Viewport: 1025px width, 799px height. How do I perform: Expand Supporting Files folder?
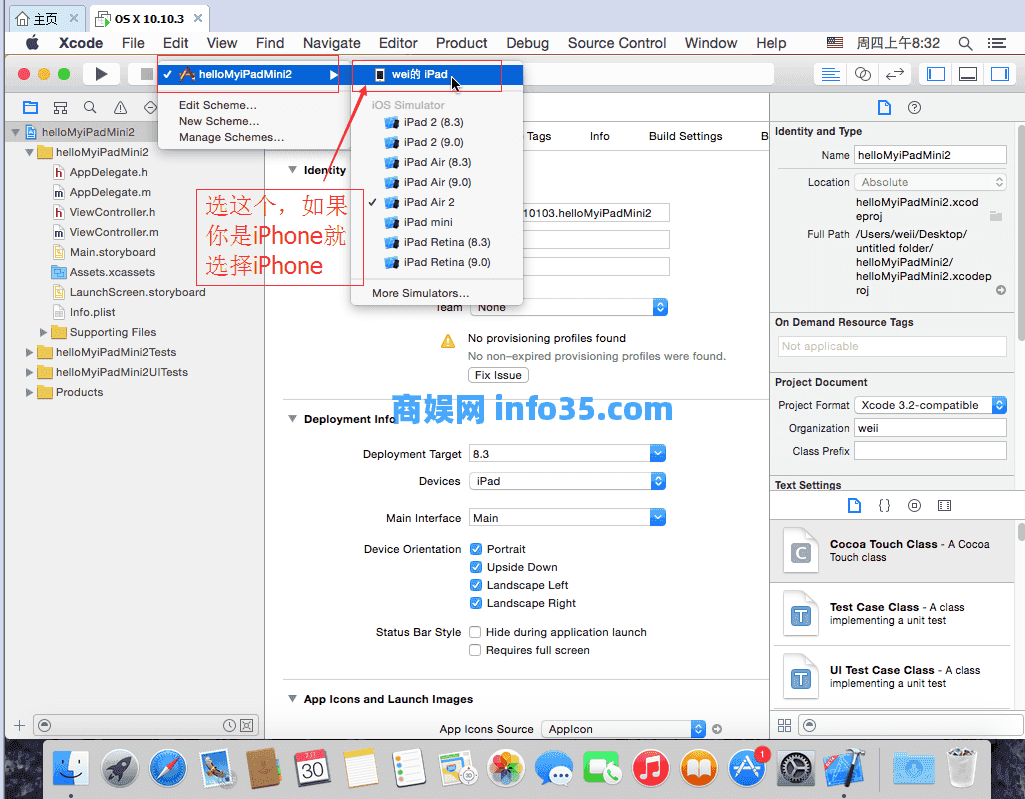tap(43, 332)
